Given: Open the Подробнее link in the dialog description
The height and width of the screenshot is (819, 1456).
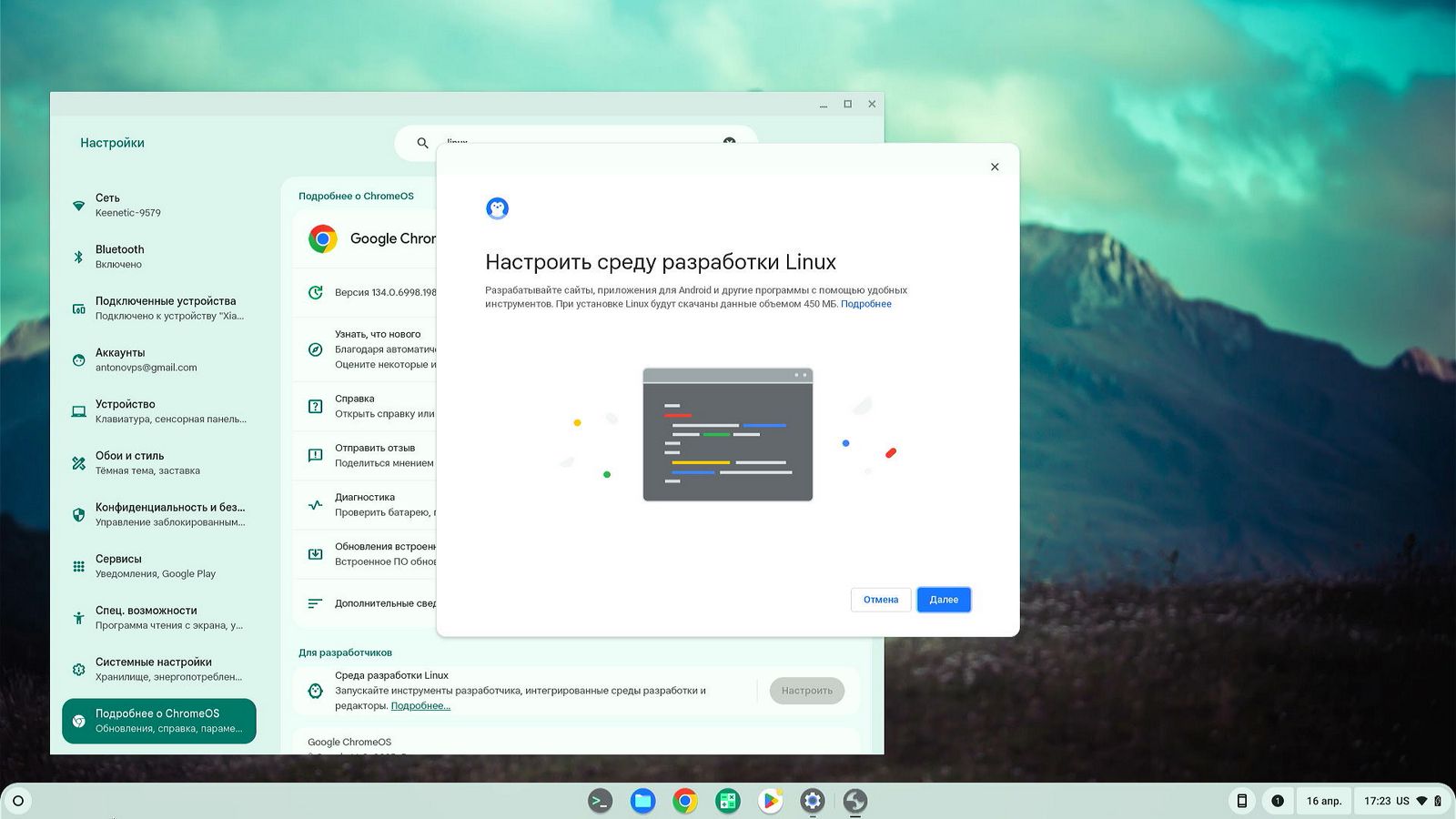Looking at the screenshot, I should coord(865,304).
